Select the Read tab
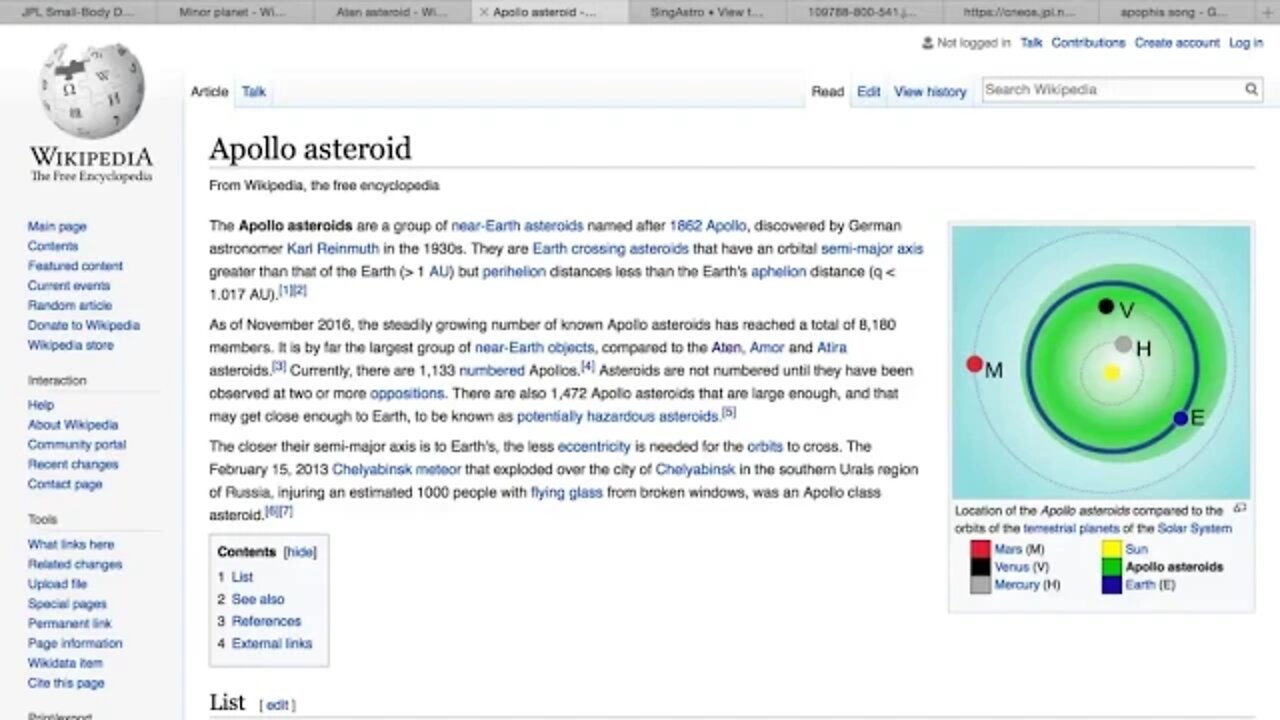The width and height of the screenshot is (1280, 720). pos(827,91)
